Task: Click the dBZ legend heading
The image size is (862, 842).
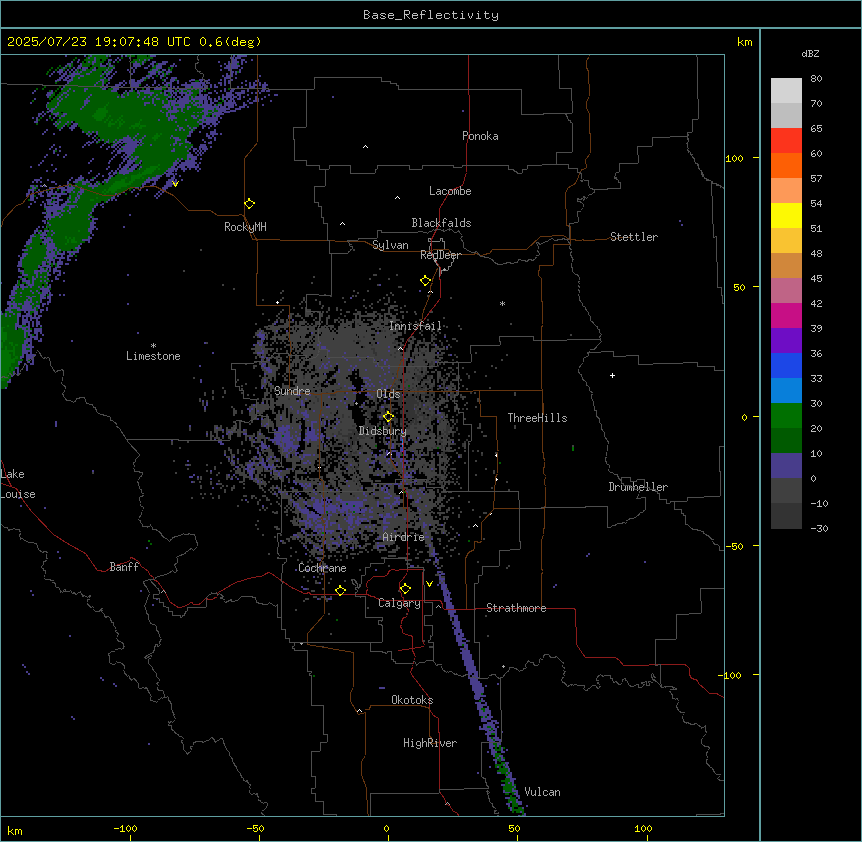Action: (810, 53)
